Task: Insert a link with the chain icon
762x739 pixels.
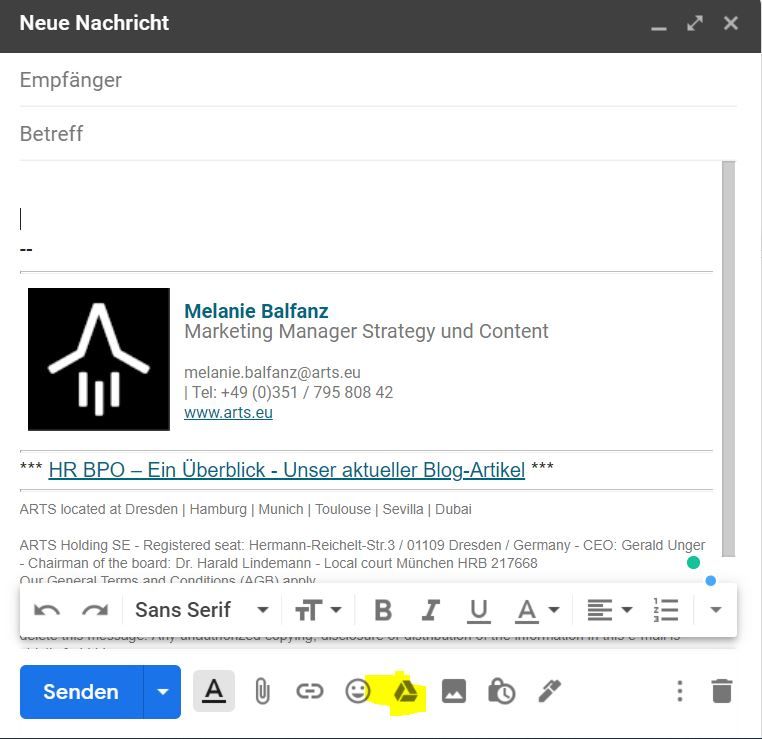Action: click(310, 691)
